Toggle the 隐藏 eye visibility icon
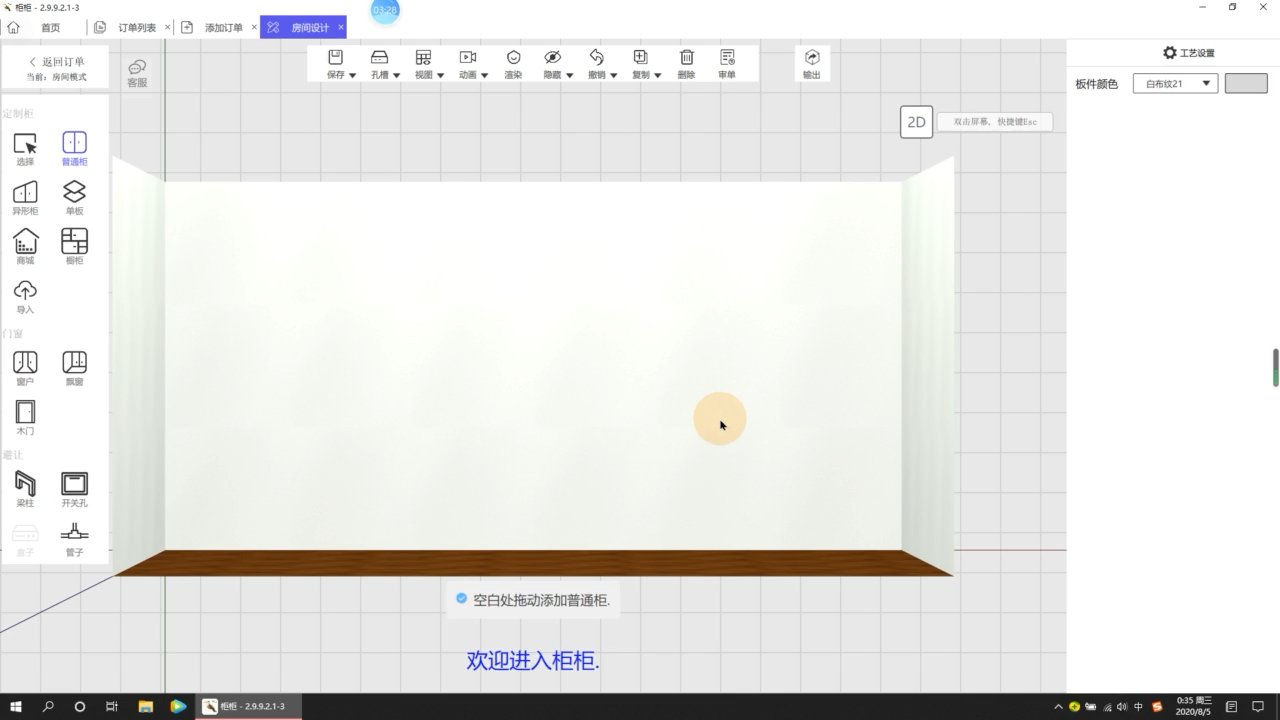The image size is (1280, 720). (552, 58)
